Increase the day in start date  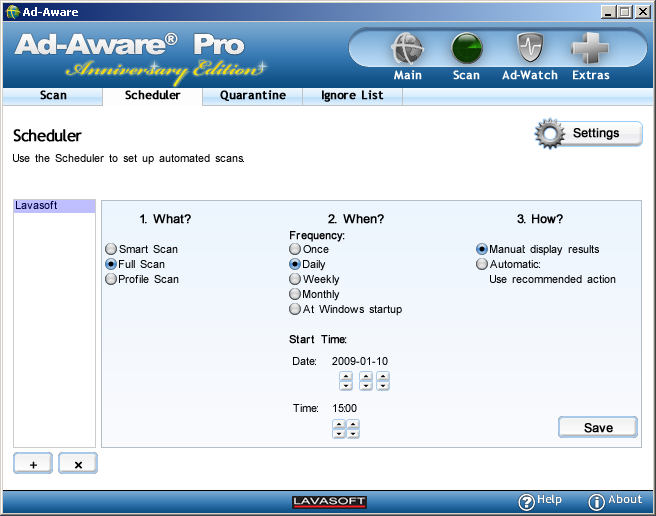point(383,376)
